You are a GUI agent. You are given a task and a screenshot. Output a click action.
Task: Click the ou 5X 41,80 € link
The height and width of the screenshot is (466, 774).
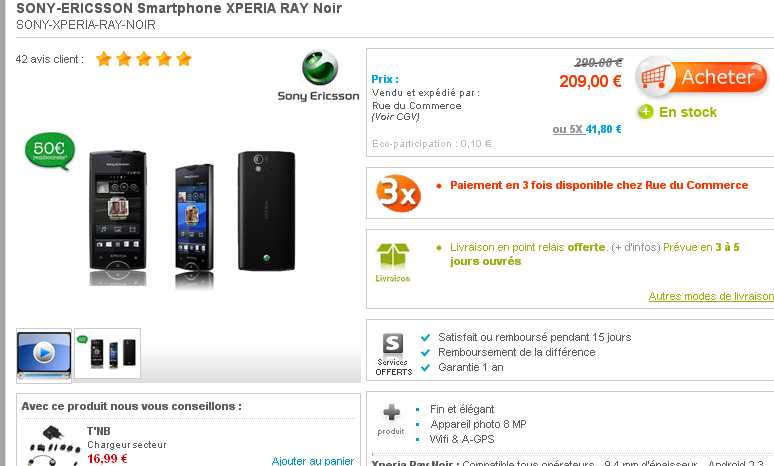tap(587, 129)
